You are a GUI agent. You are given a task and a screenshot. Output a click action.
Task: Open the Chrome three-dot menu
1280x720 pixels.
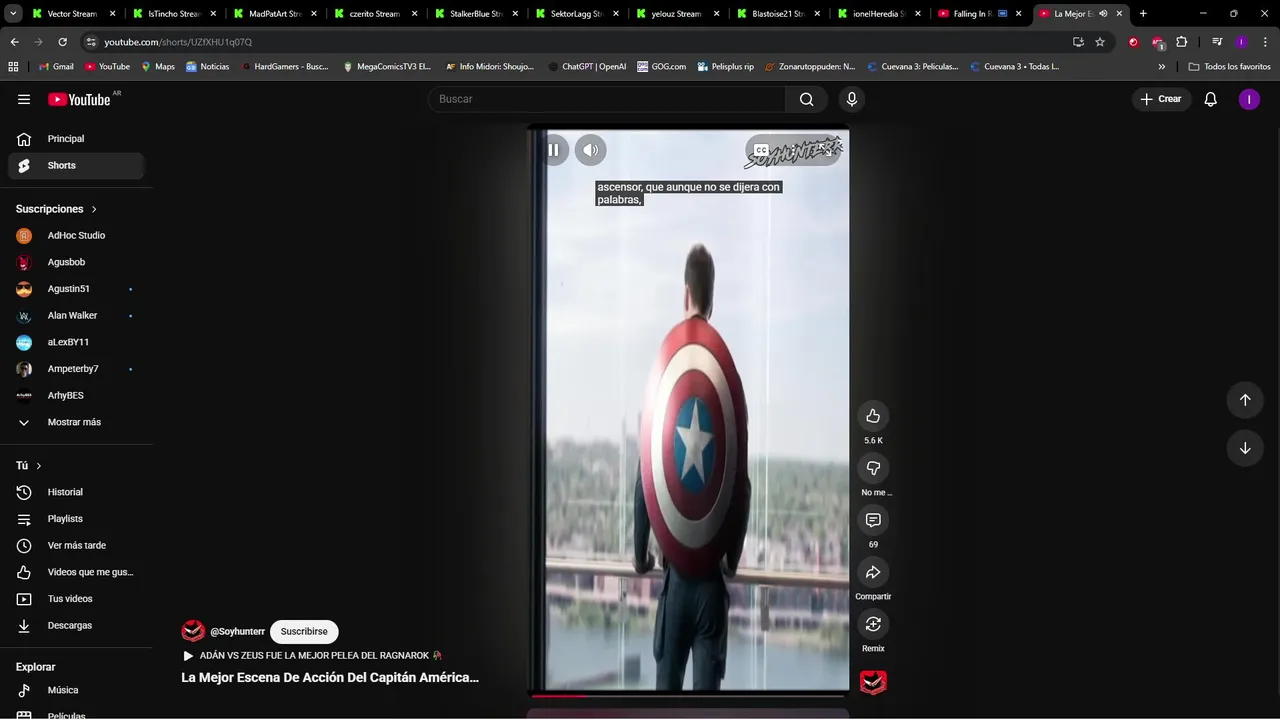coord(1264,42)
